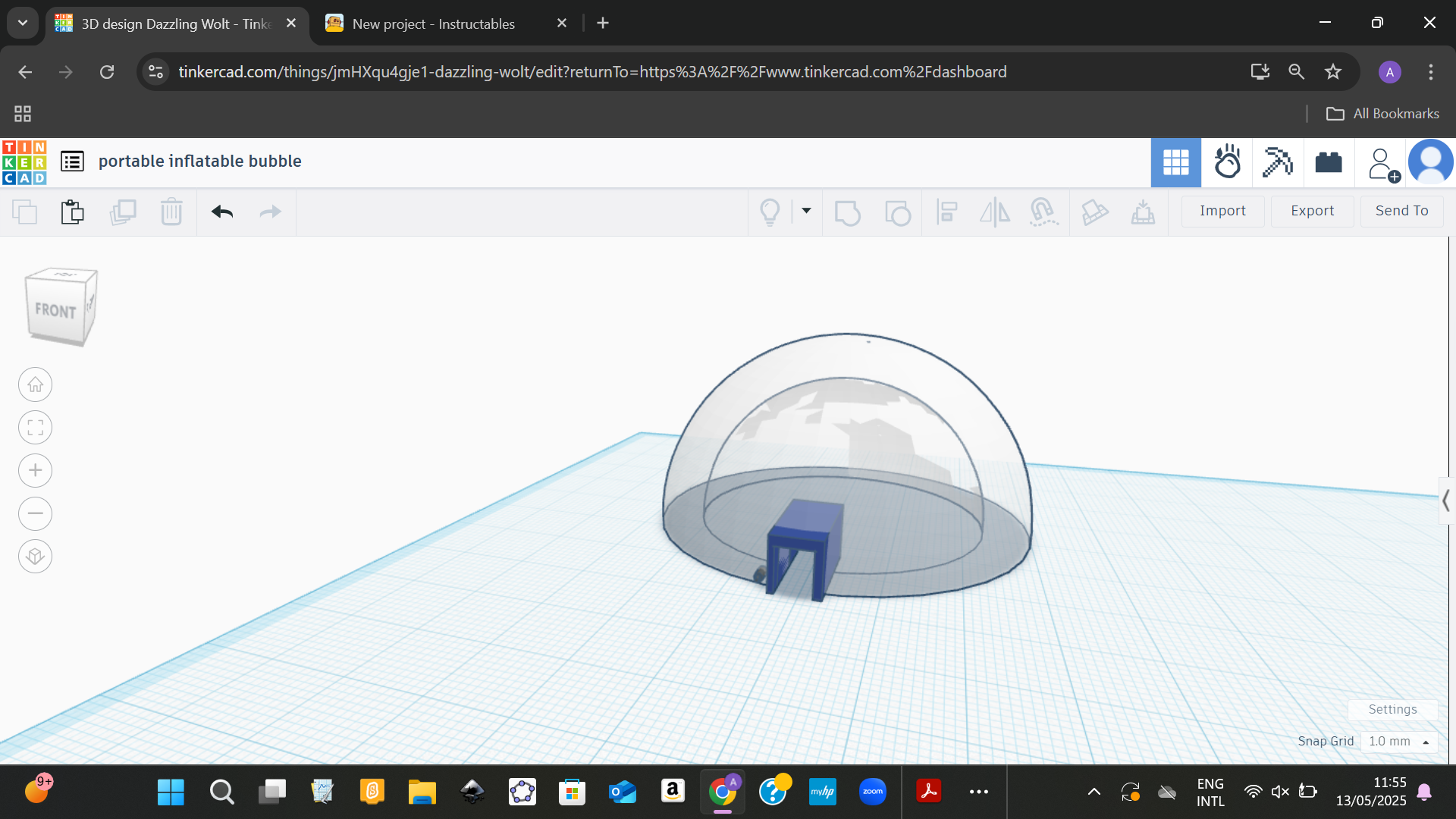Click Fit all in view button
This screenshot has width=1456, height=819.
tap(35, 428)
